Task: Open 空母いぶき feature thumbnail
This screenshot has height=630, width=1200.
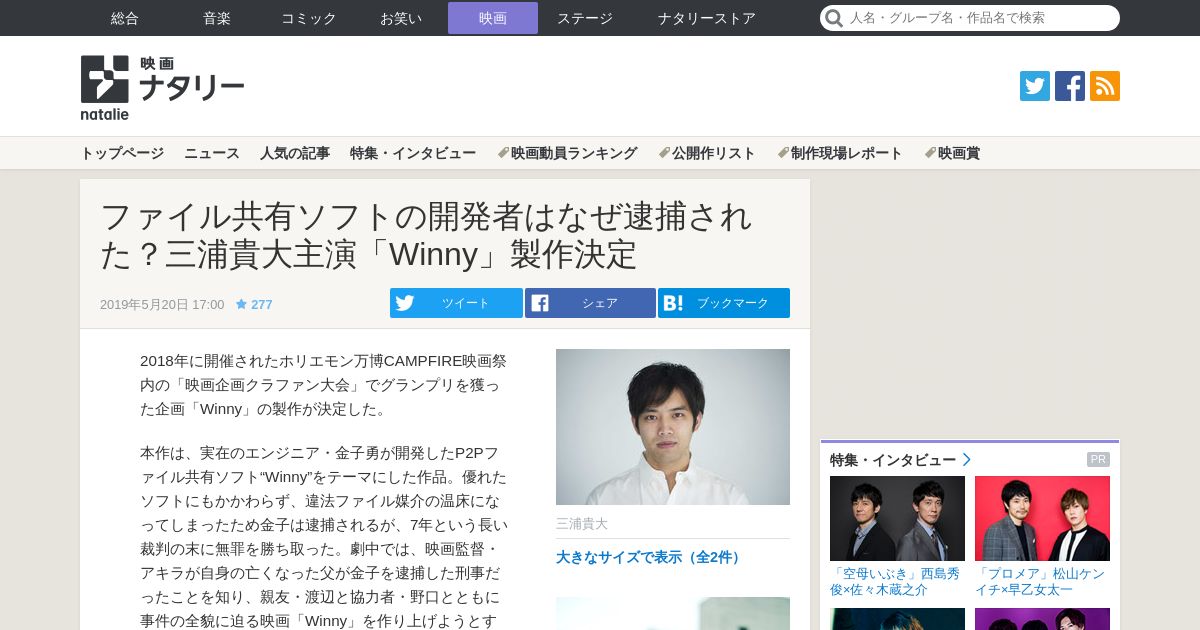Action: tap(897, 518)
